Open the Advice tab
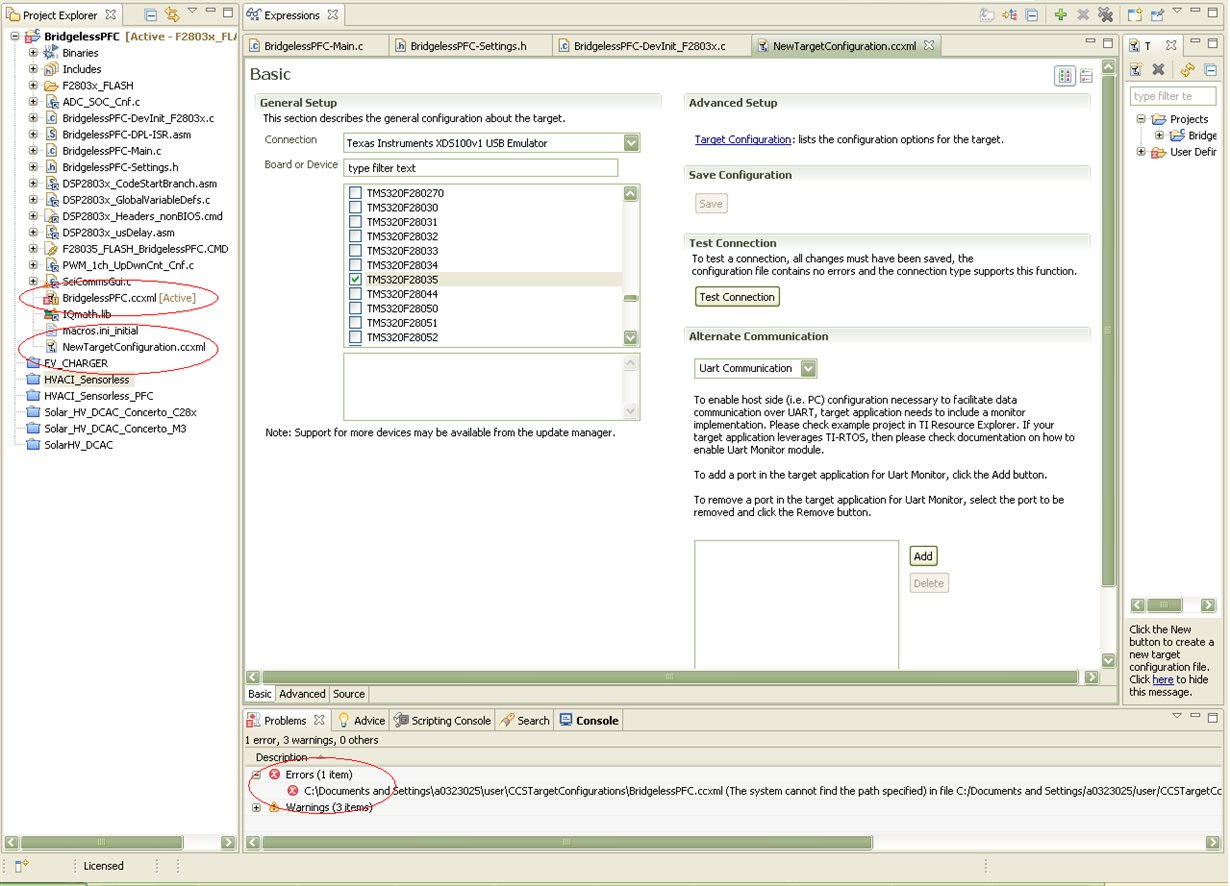The width and height of the screenshot is (1230, 886). 361,720
